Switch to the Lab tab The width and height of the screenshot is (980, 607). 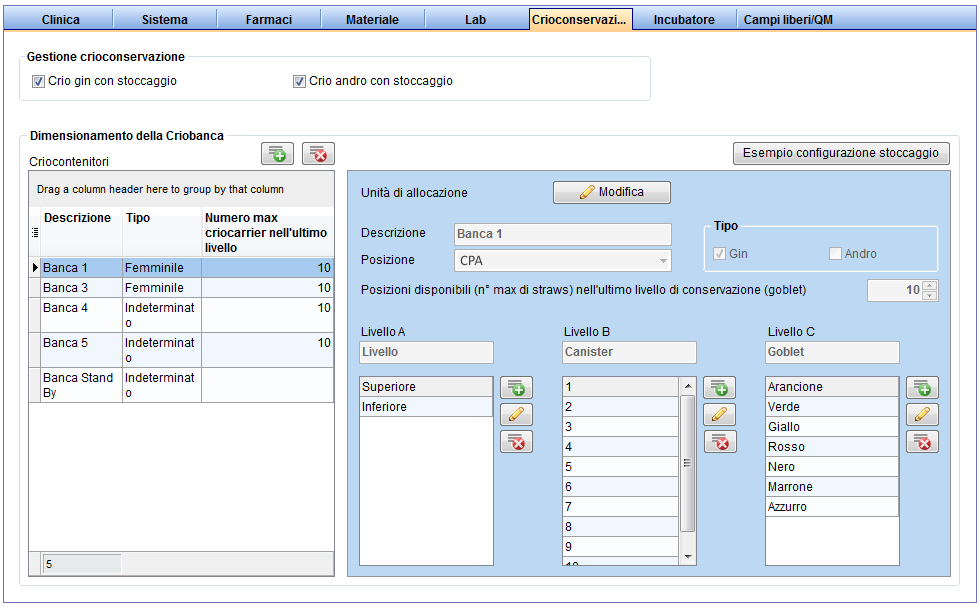(x=476, y=19)
